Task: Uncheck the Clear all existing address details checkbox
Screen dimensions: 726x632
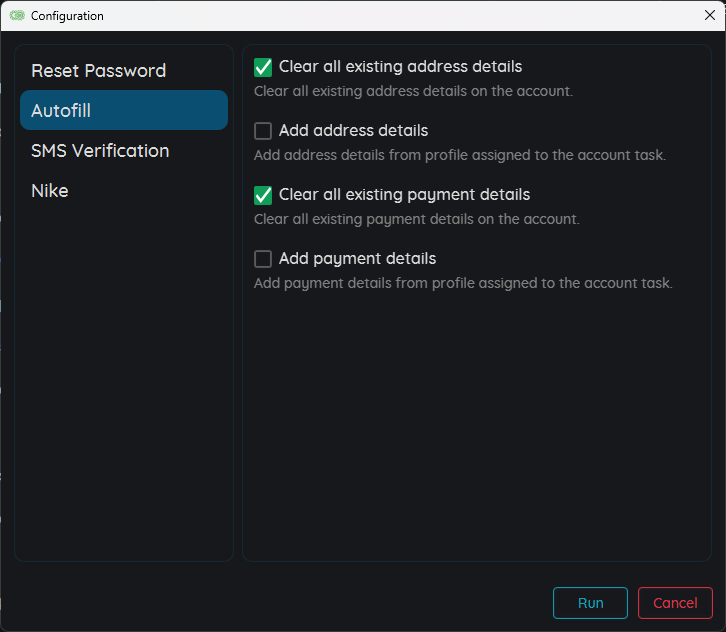Action: point(263,67)
